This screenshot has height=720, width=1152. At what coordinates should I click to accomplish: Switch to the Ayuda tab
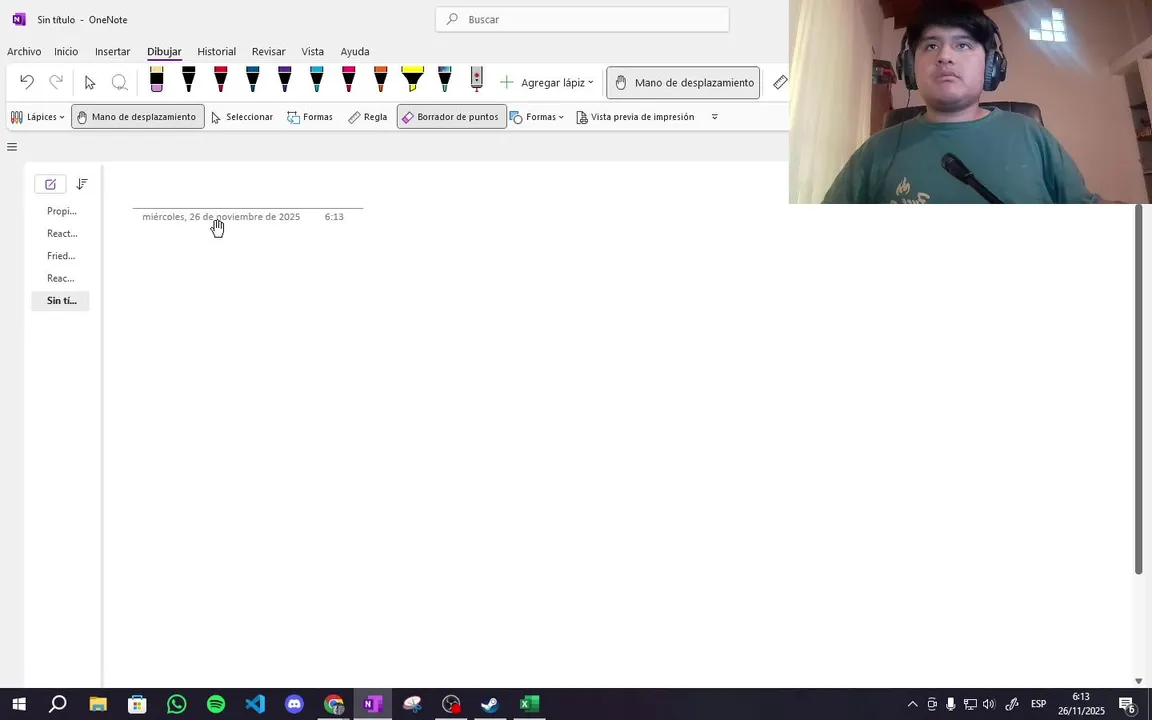click(355, 51)
